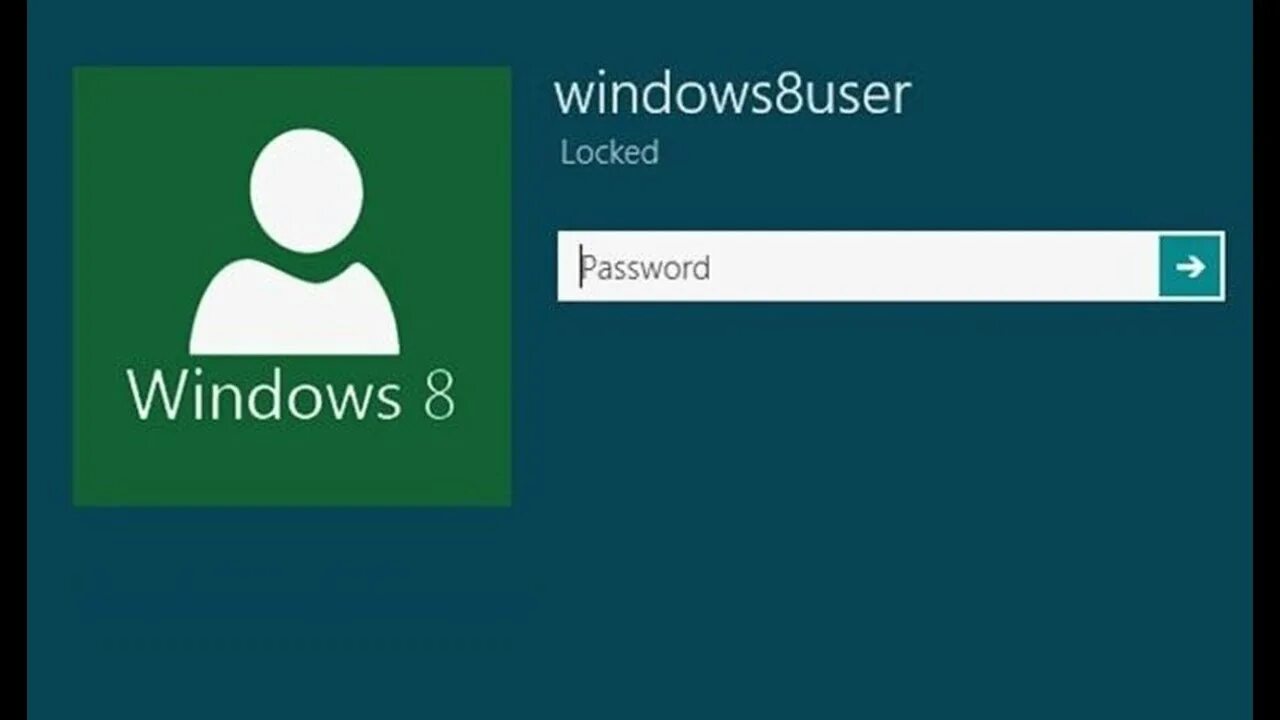Click the 'Password' placeholder text

(x=646, y=268)
